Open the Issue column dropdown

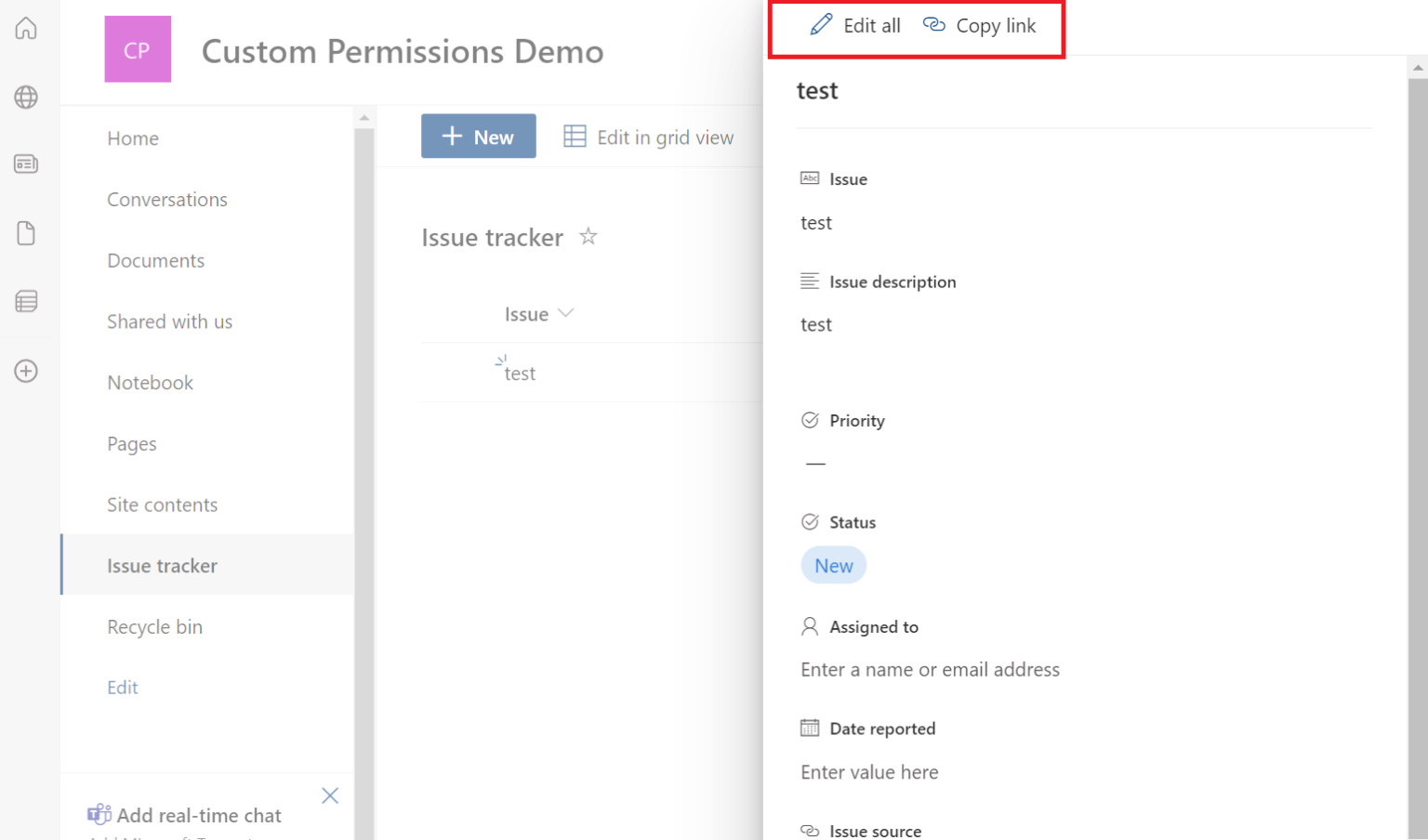[567, 313]
